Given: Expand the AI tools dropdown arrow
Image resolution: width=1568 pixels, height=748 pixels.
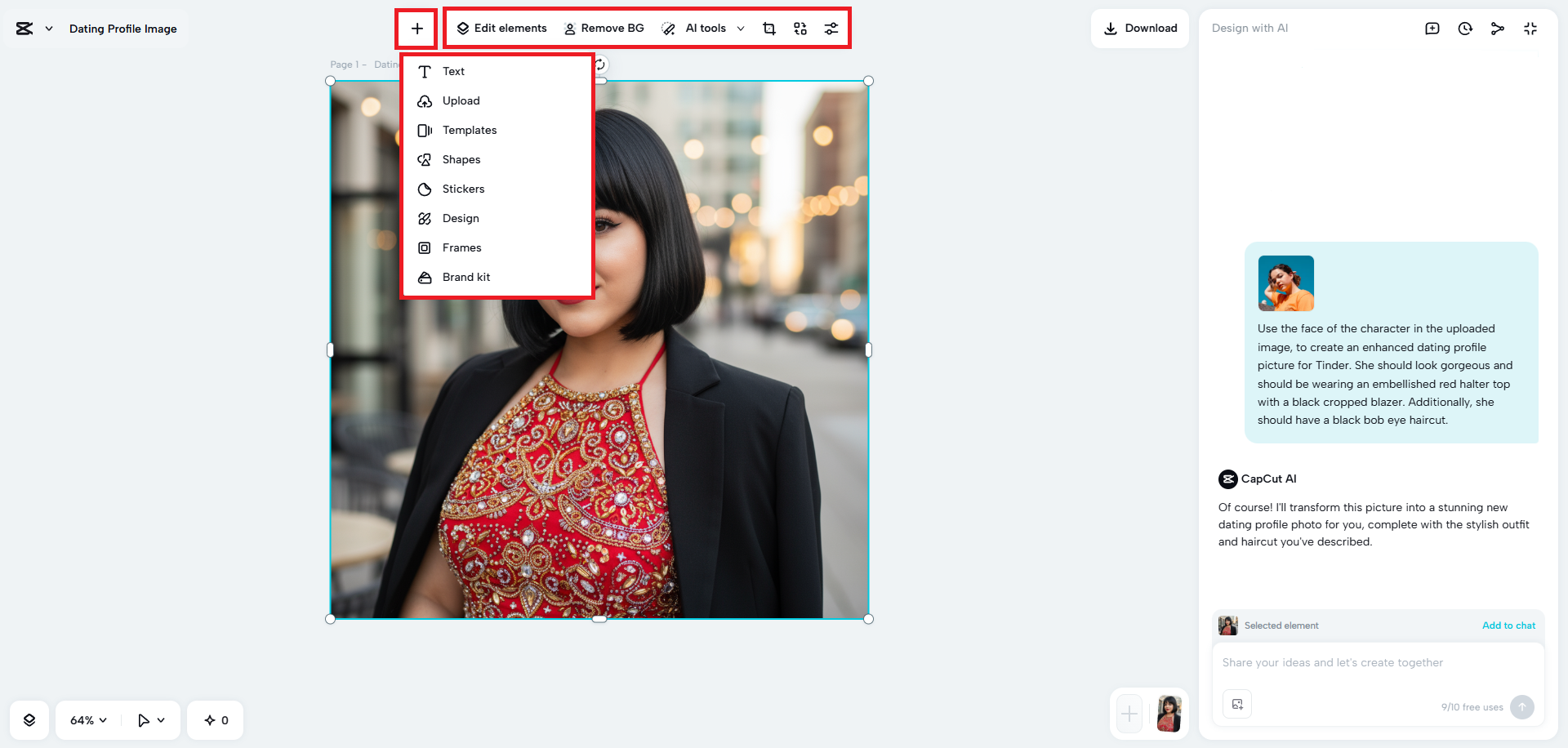Looking at the screenshot, I should tap(741, 28).
